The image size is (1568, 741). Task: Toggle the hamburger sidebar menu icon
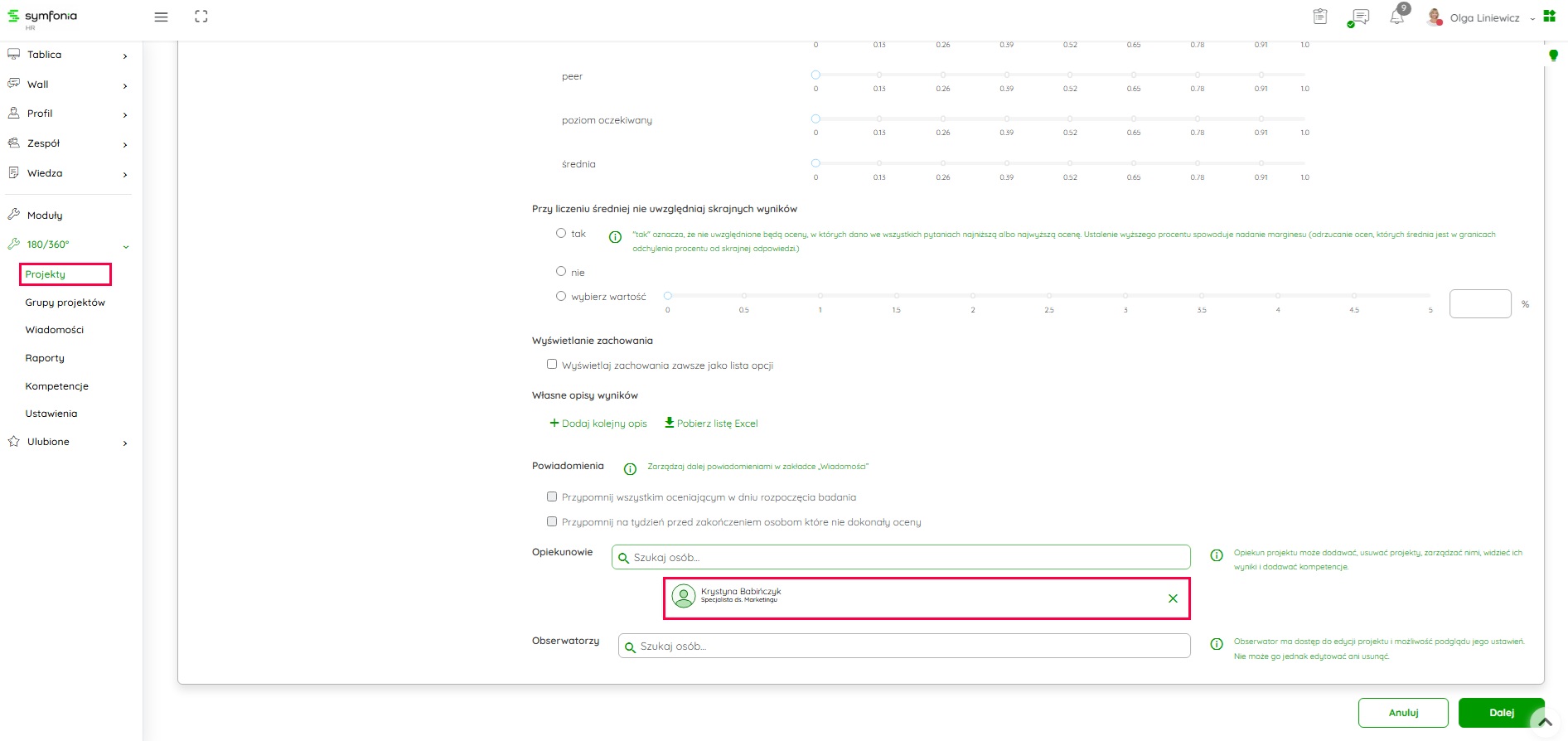[x=162, y=17]
